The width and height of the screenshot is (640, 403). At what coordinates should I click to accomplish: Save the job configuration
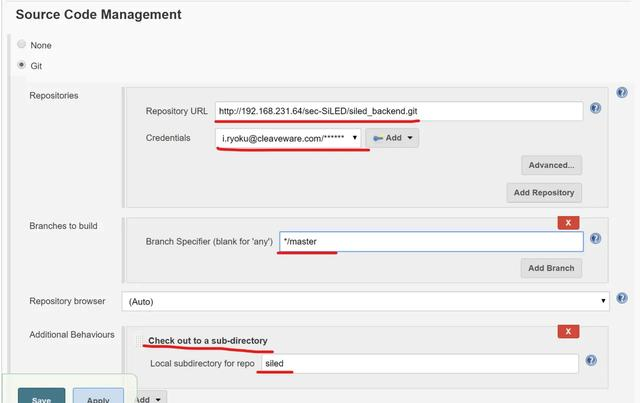pos(41,395)
